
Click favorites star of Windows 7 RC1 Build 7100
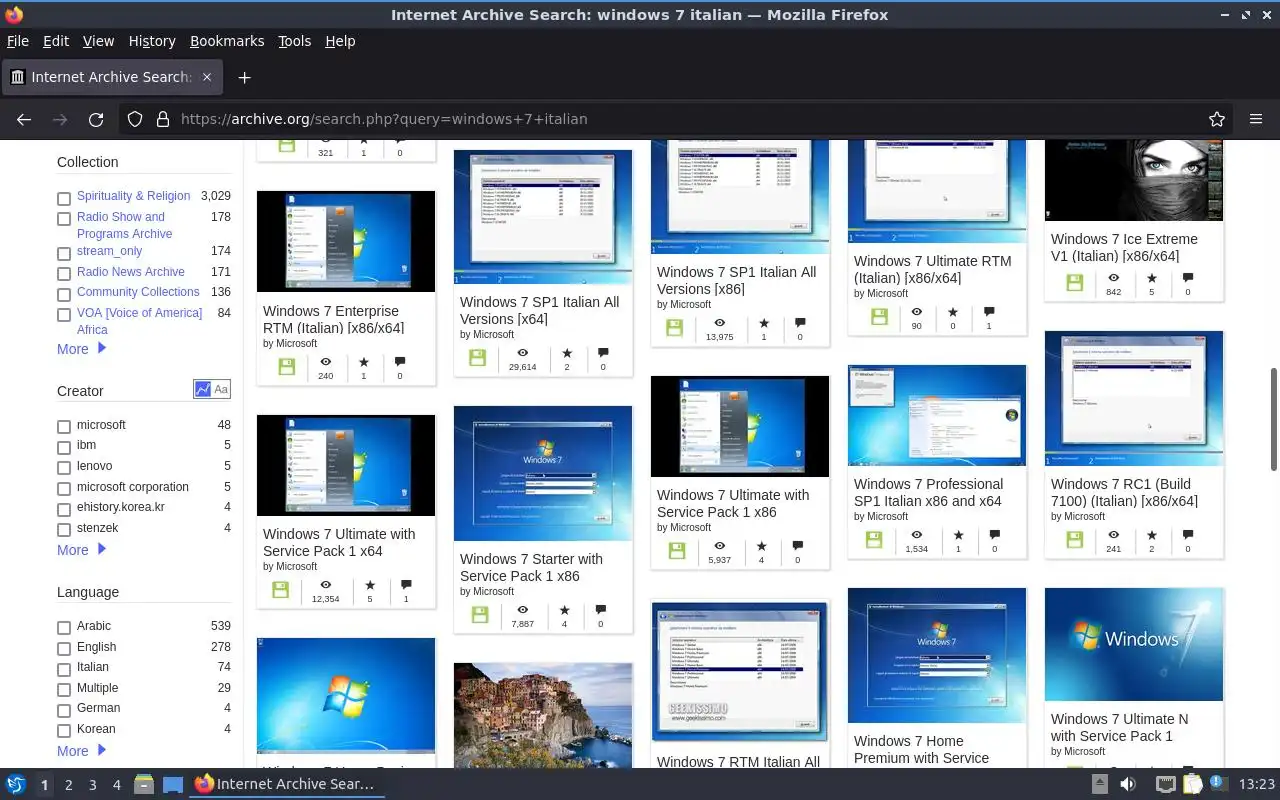click(x=1151, y=535)
